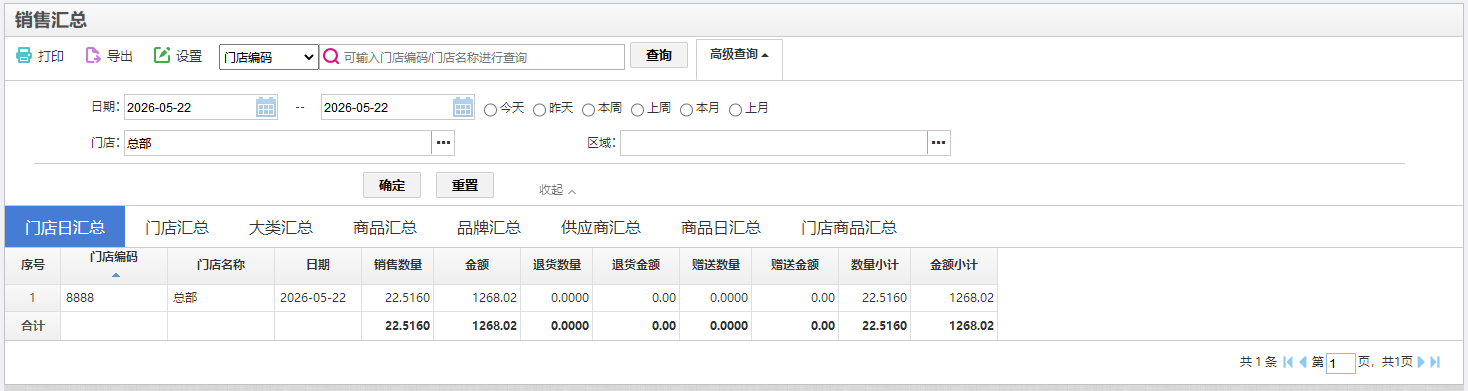Select the 昨天 radio option
The image size is (1468, 391).
tap(539, 109)
